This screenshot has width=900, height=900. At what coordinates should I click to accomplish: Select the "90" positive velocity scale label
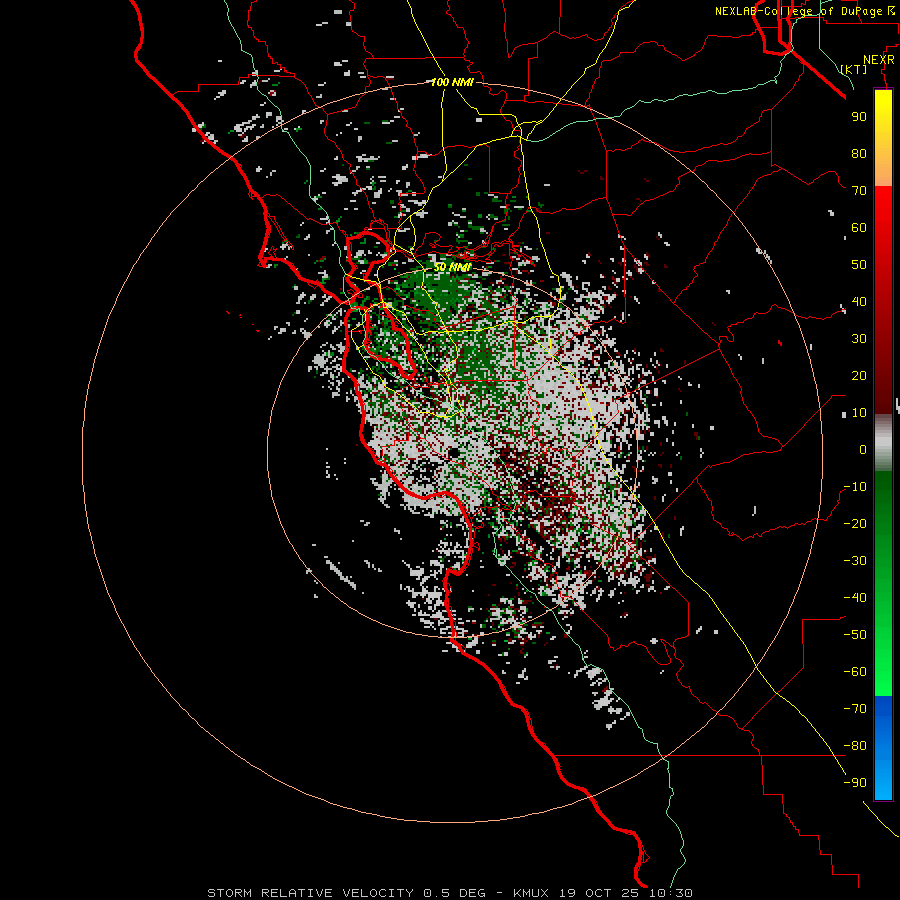pos(859,117)
